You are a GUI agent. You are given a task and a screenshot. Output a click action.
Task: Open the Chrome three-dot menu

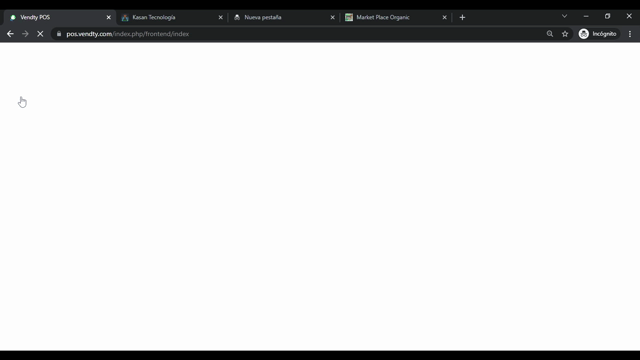click(630, 34)
